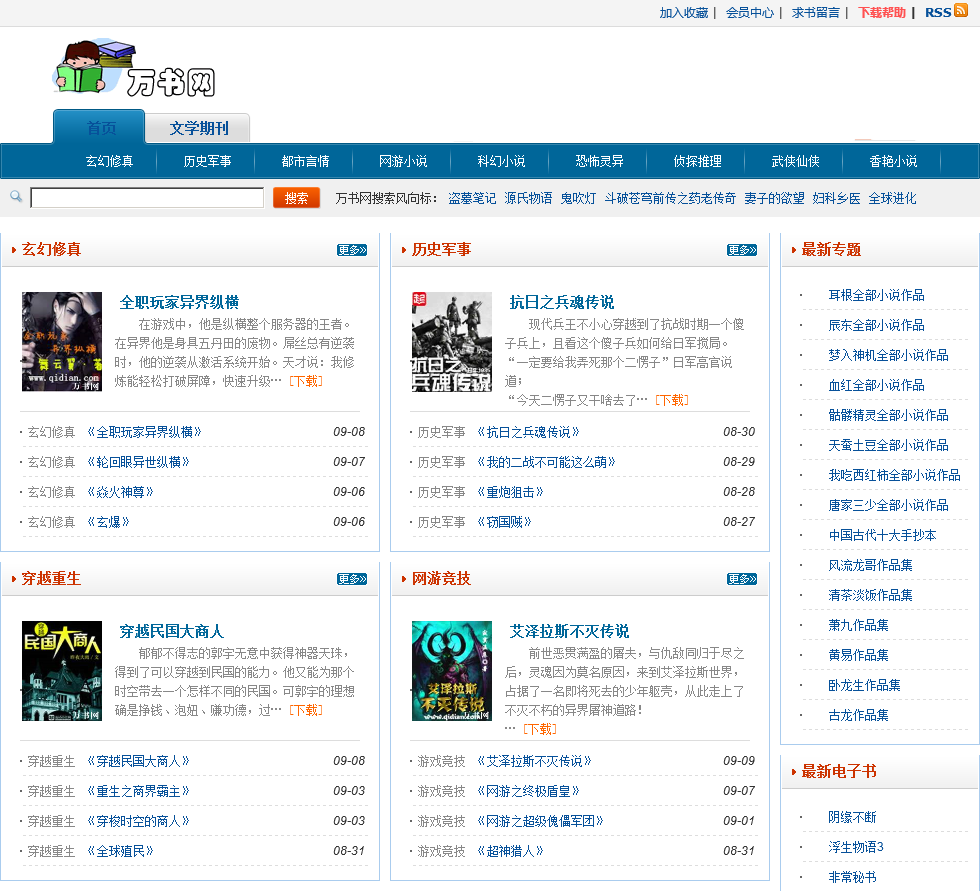The height and width of the screenshot is (891, 980).
Task: Open 梦入神机全部小说作品 topic
Action: 888,355
